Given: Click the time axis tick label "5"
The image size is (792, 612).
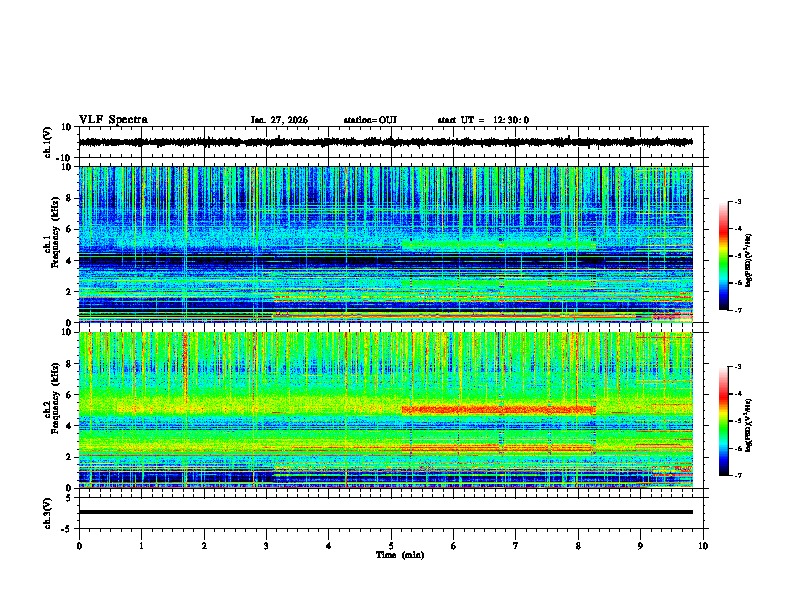Looking at the screenshot, I should pyautogui.click(x=391, y=546).
